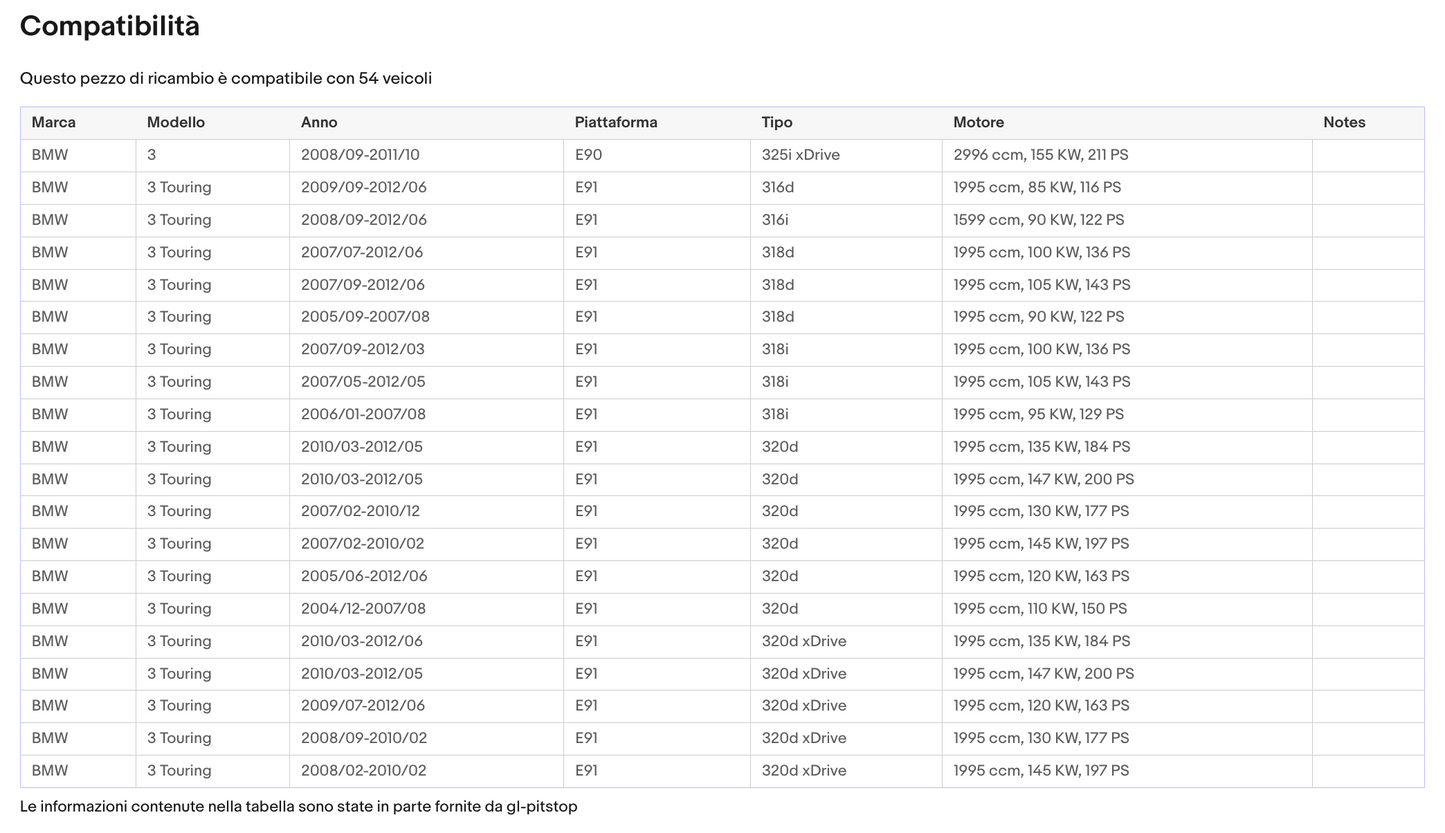This screenshot has height=833, width=1445.
Task: Click the Anno column header
Action: coord(427,123)
